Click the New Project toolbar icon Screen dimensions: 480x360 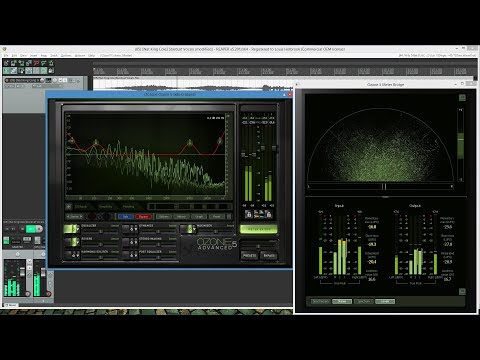(6, 63)
